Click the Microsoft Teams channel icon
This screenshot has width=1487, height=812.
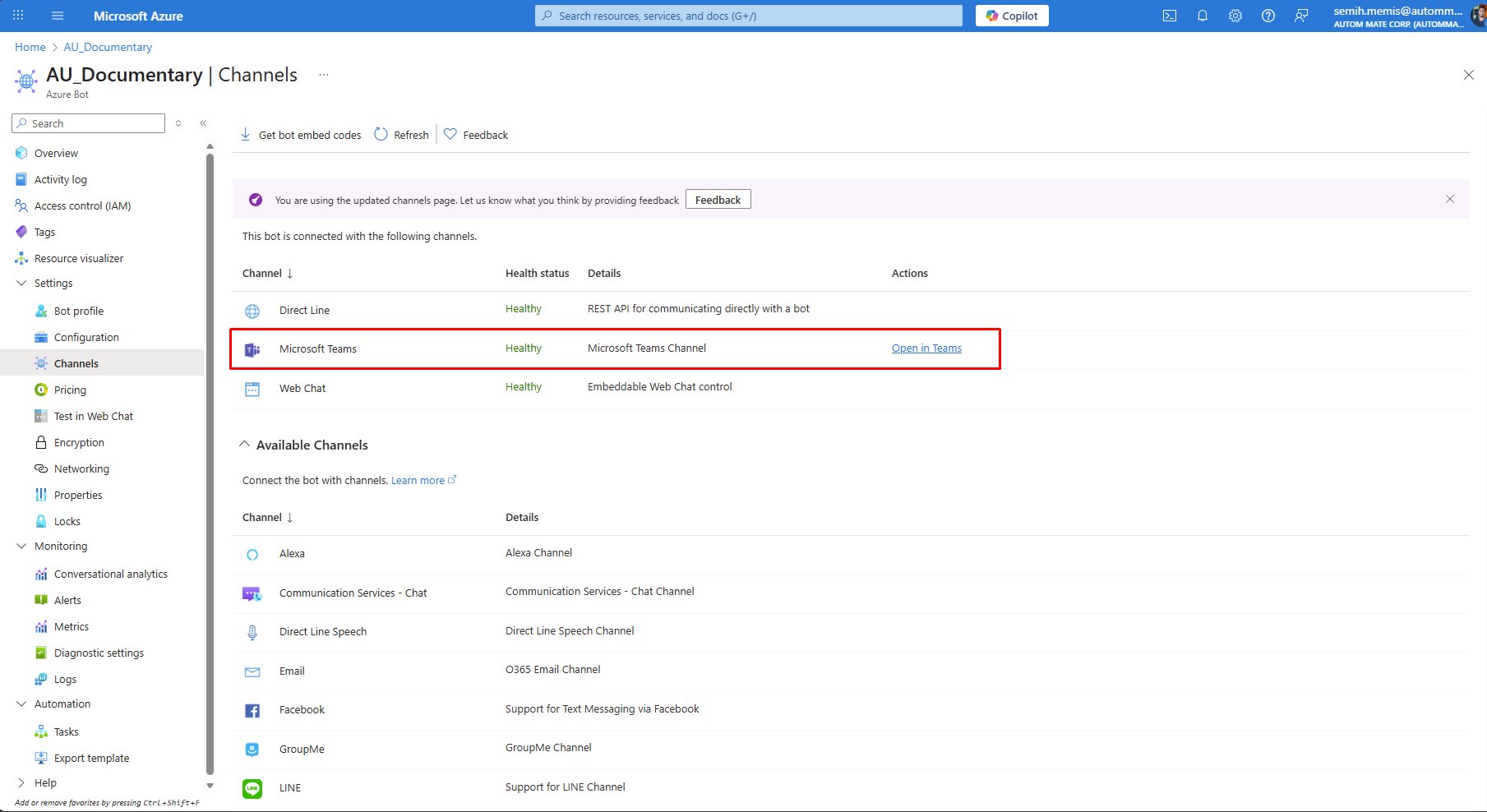[252, 349]
